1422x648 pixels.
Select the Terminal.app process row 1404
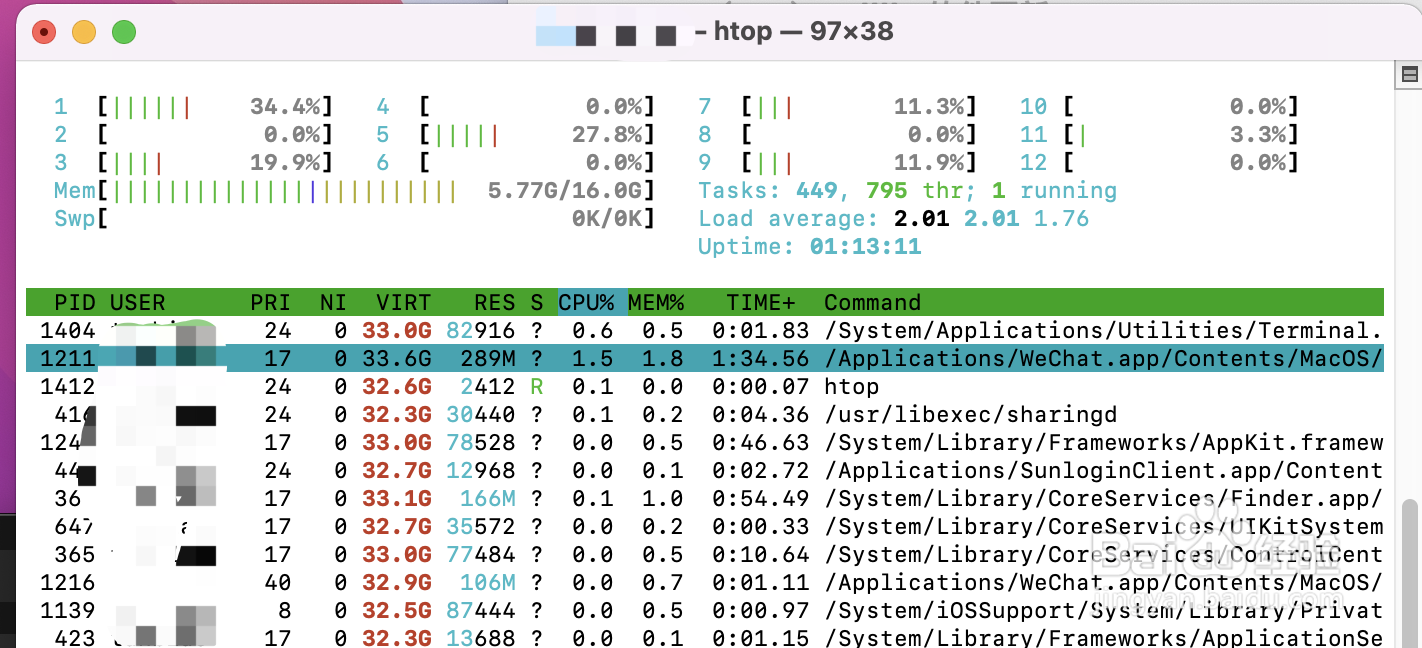point(705,330)
